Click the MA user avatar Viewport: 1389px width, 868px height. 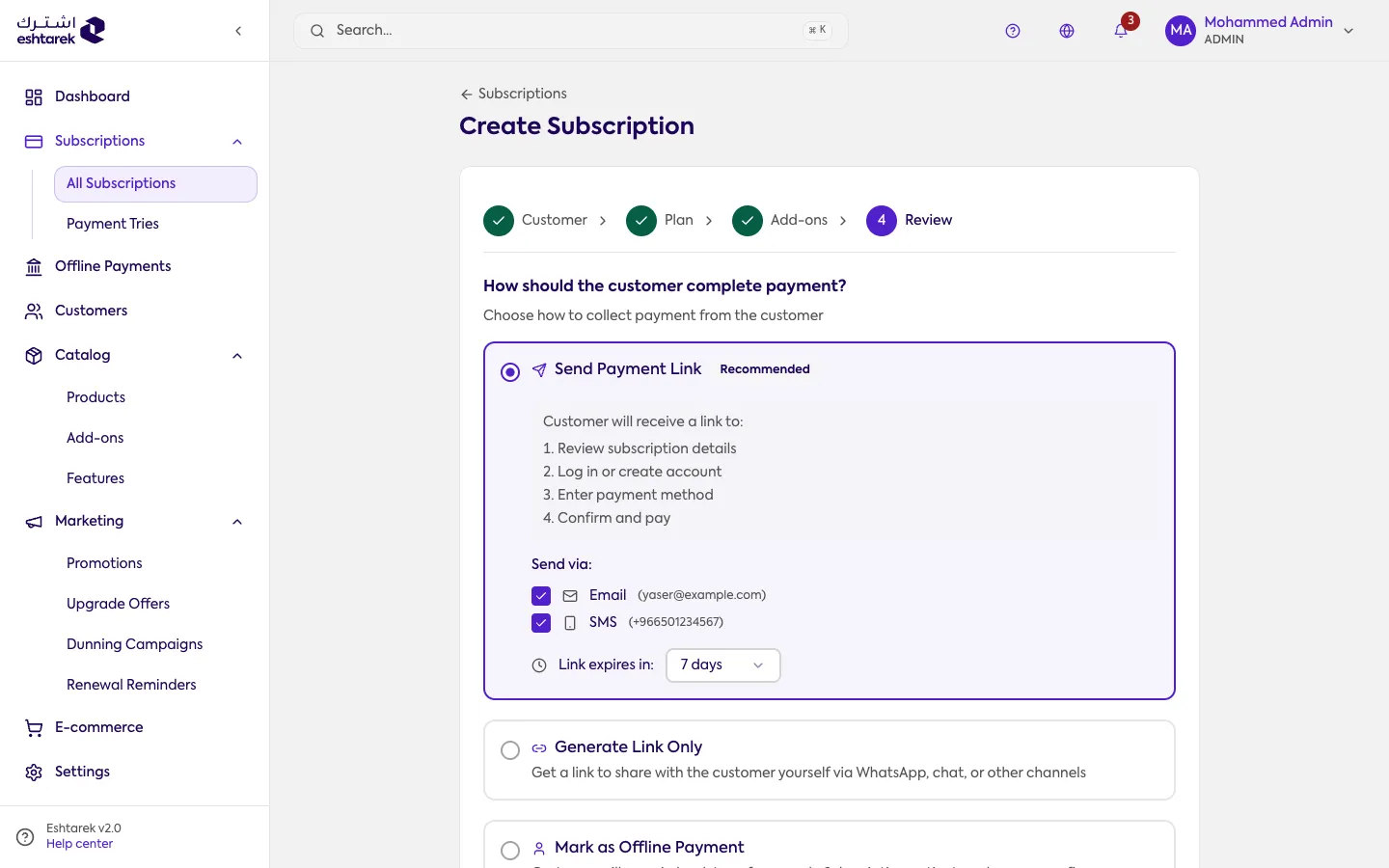[x=1181, y=31]
